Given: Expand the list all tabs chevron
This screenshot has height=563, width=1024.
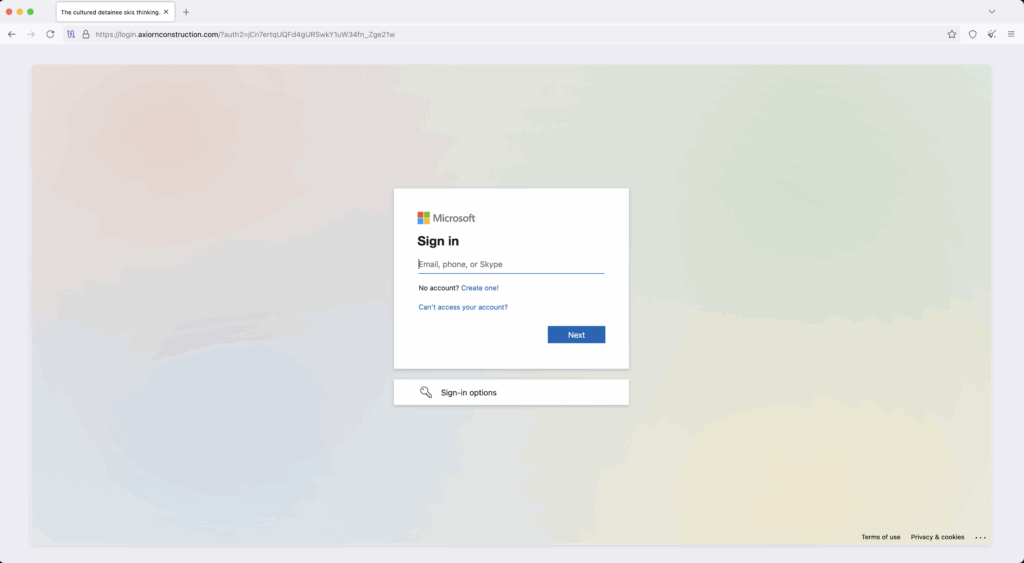Looking at the screenshot, I should [x=991, y=12].
